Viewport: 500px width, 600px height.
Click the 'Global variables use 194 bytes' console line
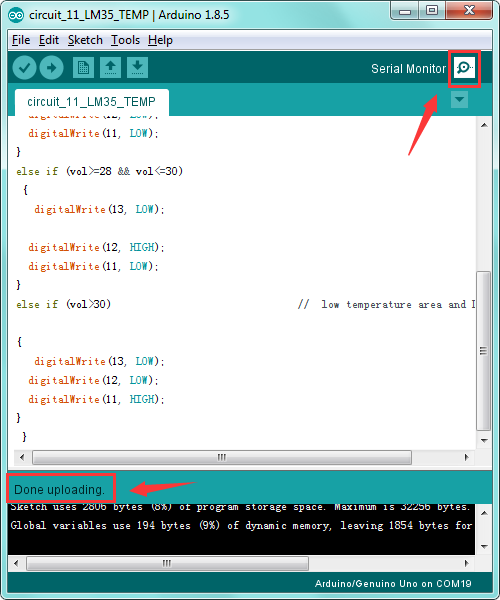point(241,526)
